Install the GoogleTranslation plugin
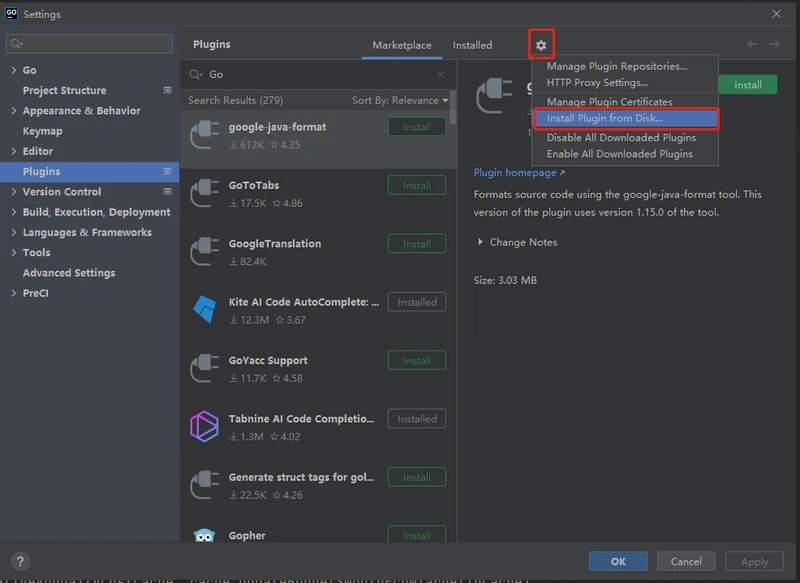This screenshot has height=583, width=800. (417, 244)
